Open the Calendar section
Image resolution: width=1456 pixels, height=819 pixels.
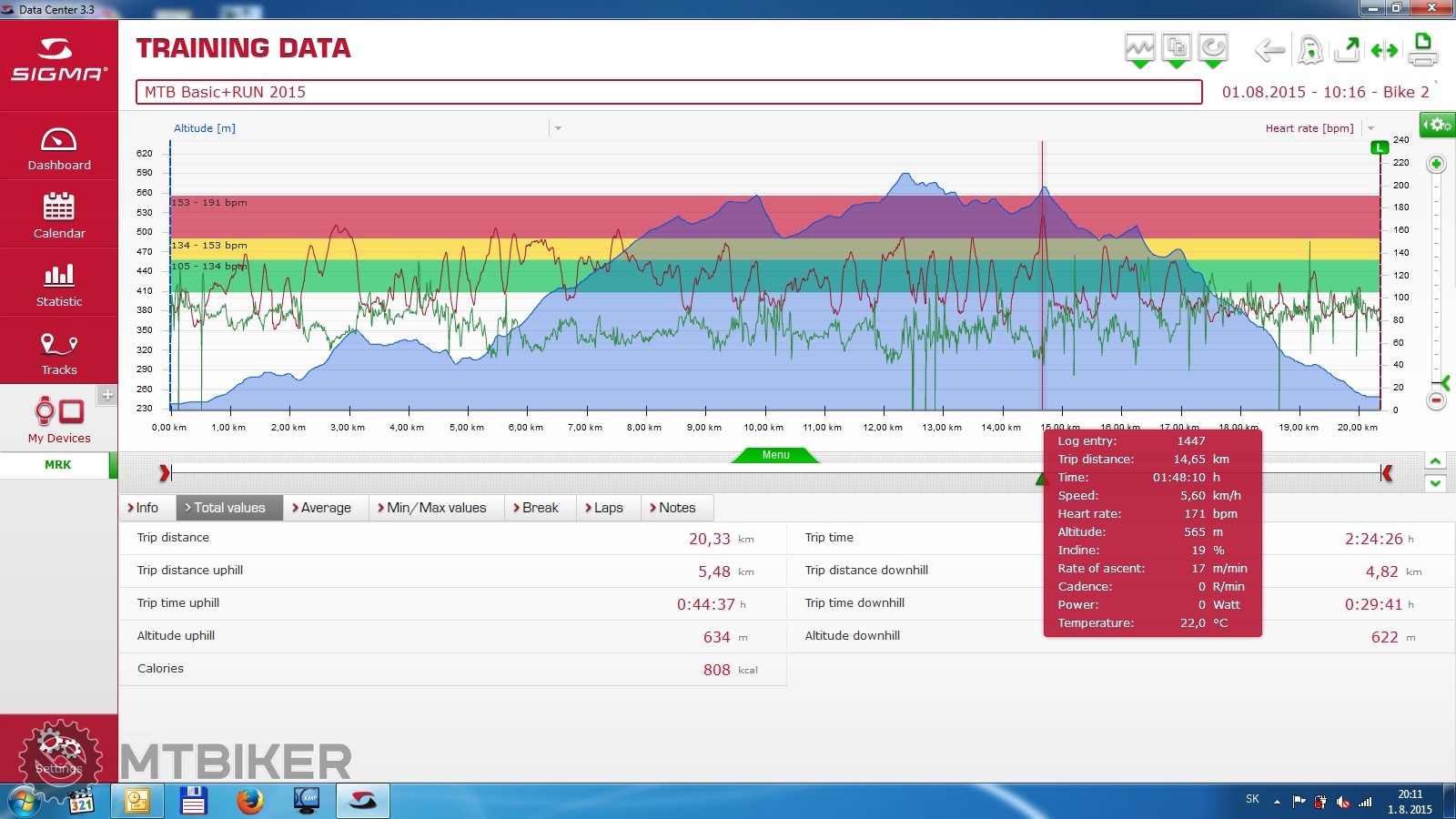click(59, 216)
